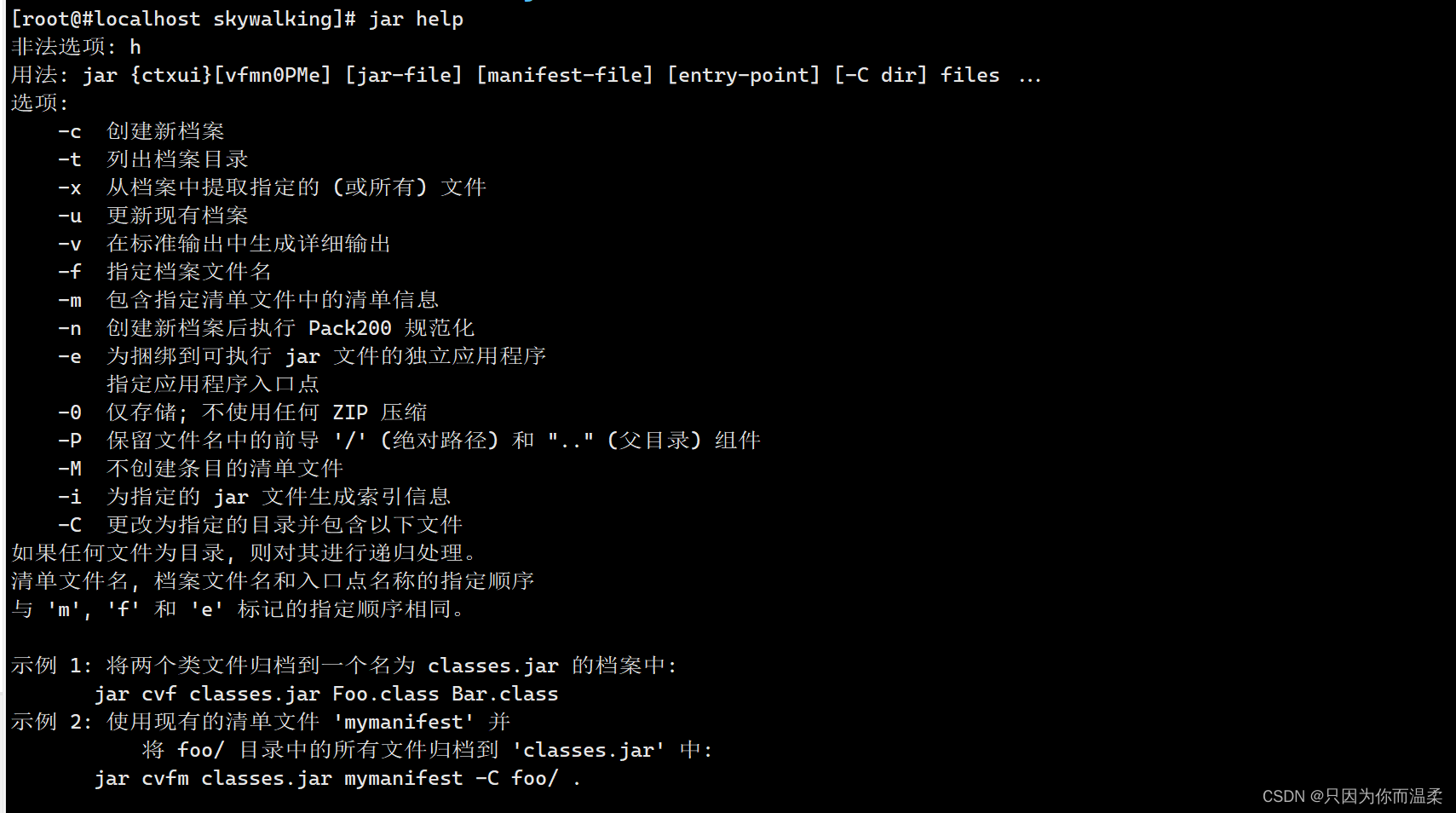This screenshot has height=813, width=1456.
Task: Click the "jar help" command text
Action: tap(416, 19)
